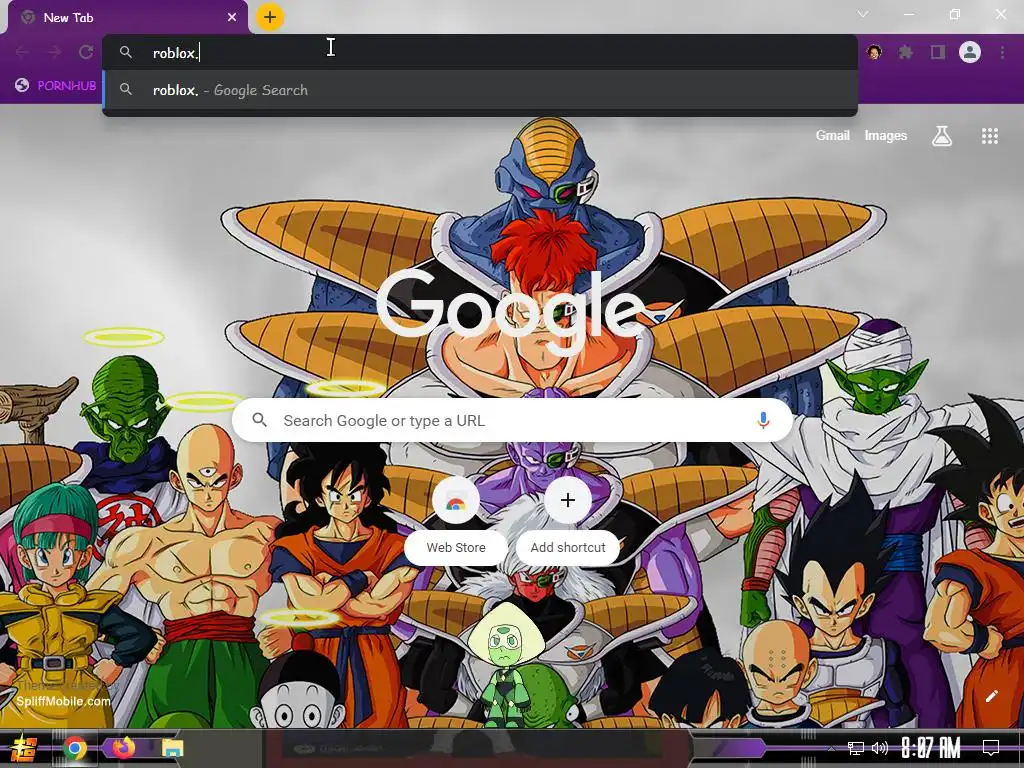The width and height of the screenshot is (1024, 768).
Task: Customize this page with the pencil icon
Action: pyautogui.click(x=991, y=696)
